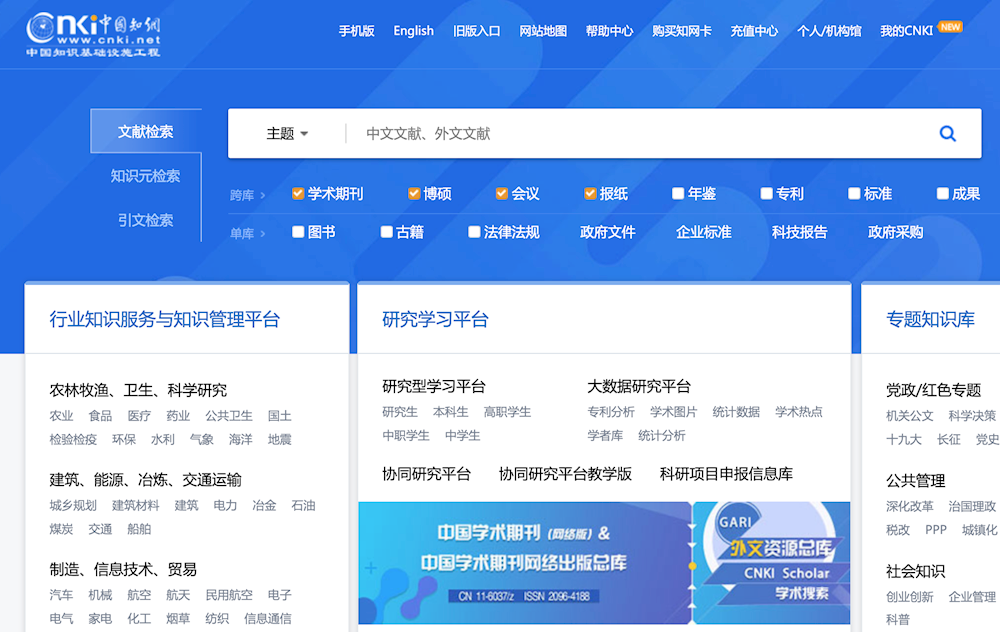The image size is (1000, 632).
Task: Open 统计数据 link
Action: point(736,412)
